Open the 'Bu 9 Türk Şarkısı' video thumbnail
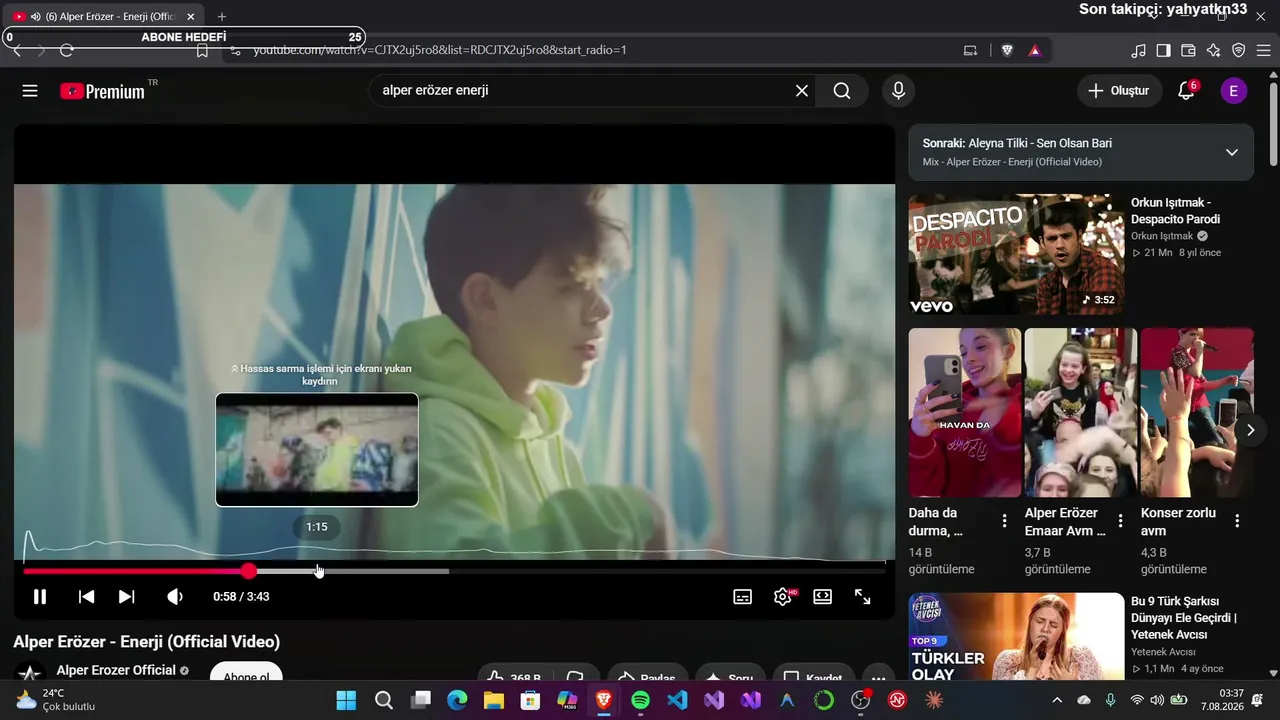The image size is (1280, 720). click(x=1016, y=637)
